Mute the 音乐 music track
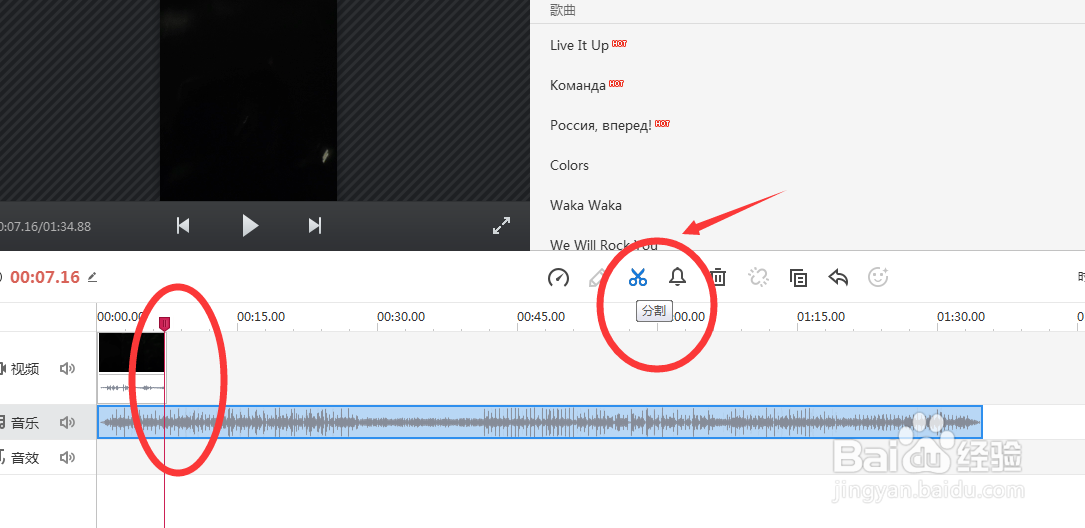The height and width of the screenshot is (528, 1085). click(x=67, y=422)
